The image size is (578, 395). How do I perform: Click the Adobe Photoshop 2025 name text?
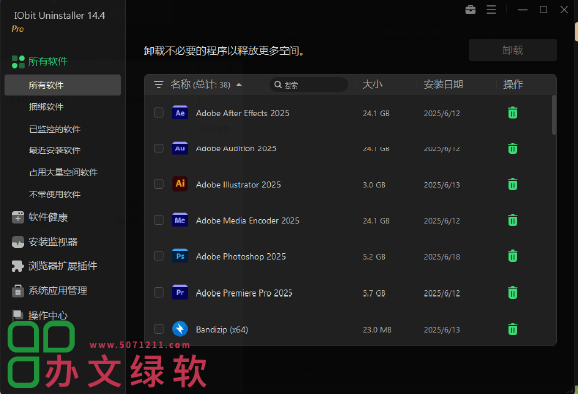[241, 256]
